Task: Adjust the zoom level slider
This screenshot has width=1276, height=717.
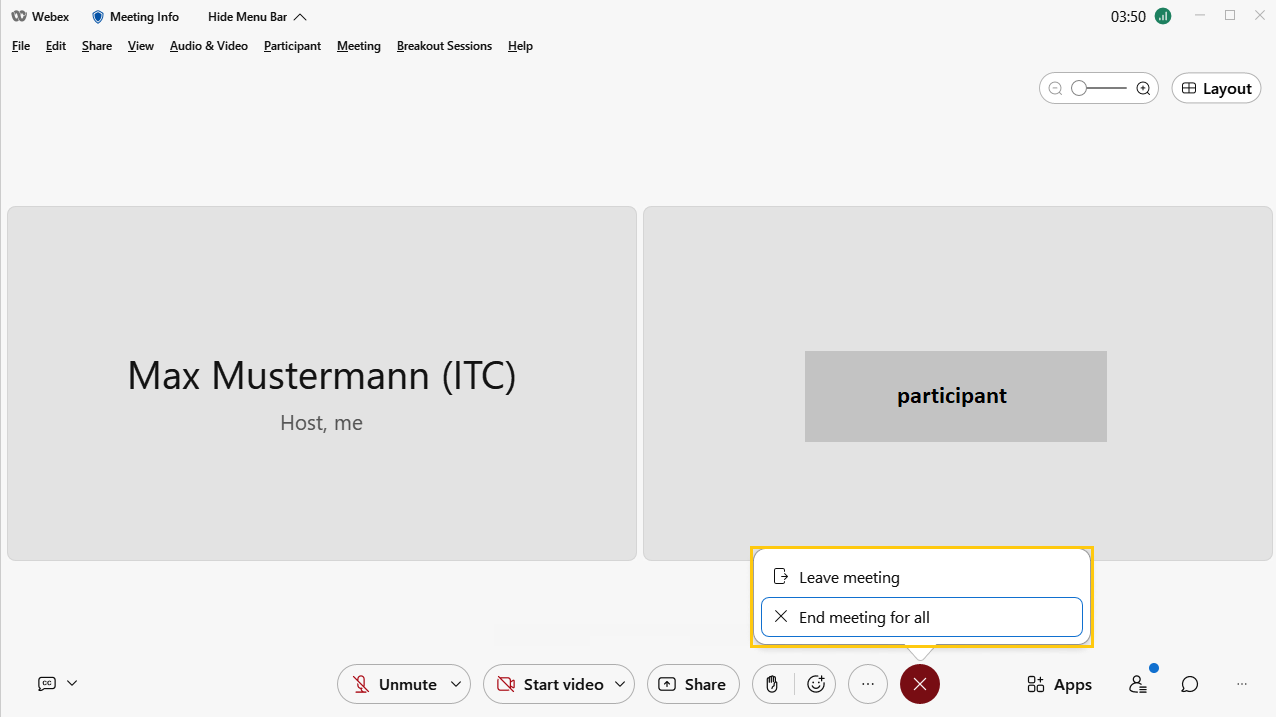Action: [1080, 88]
